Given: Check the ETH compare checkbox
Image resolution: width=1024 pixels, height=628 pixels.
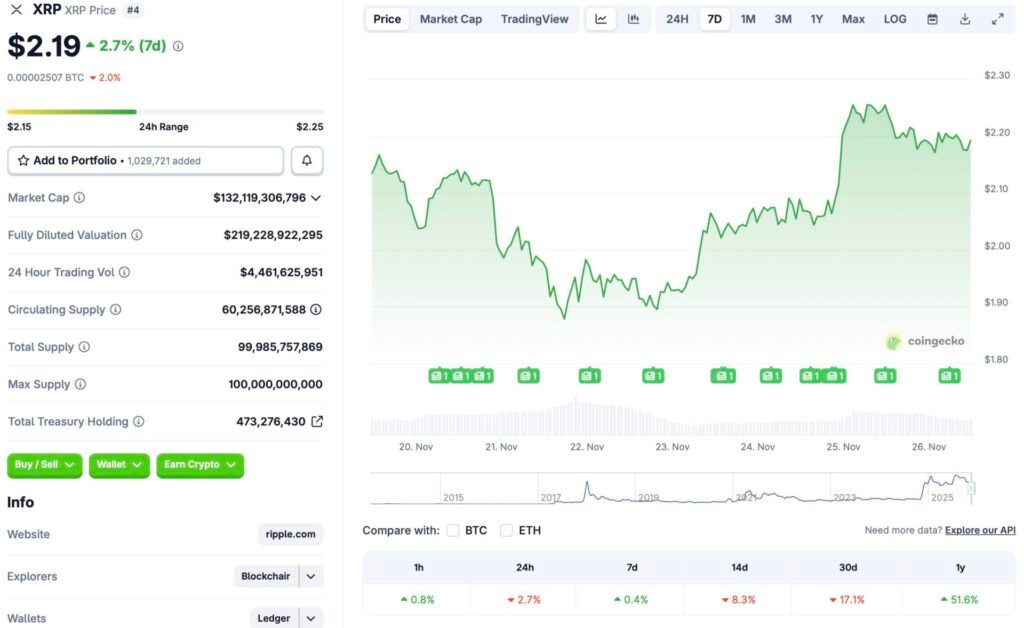Looking at the screenshot, I should [506, 530].
